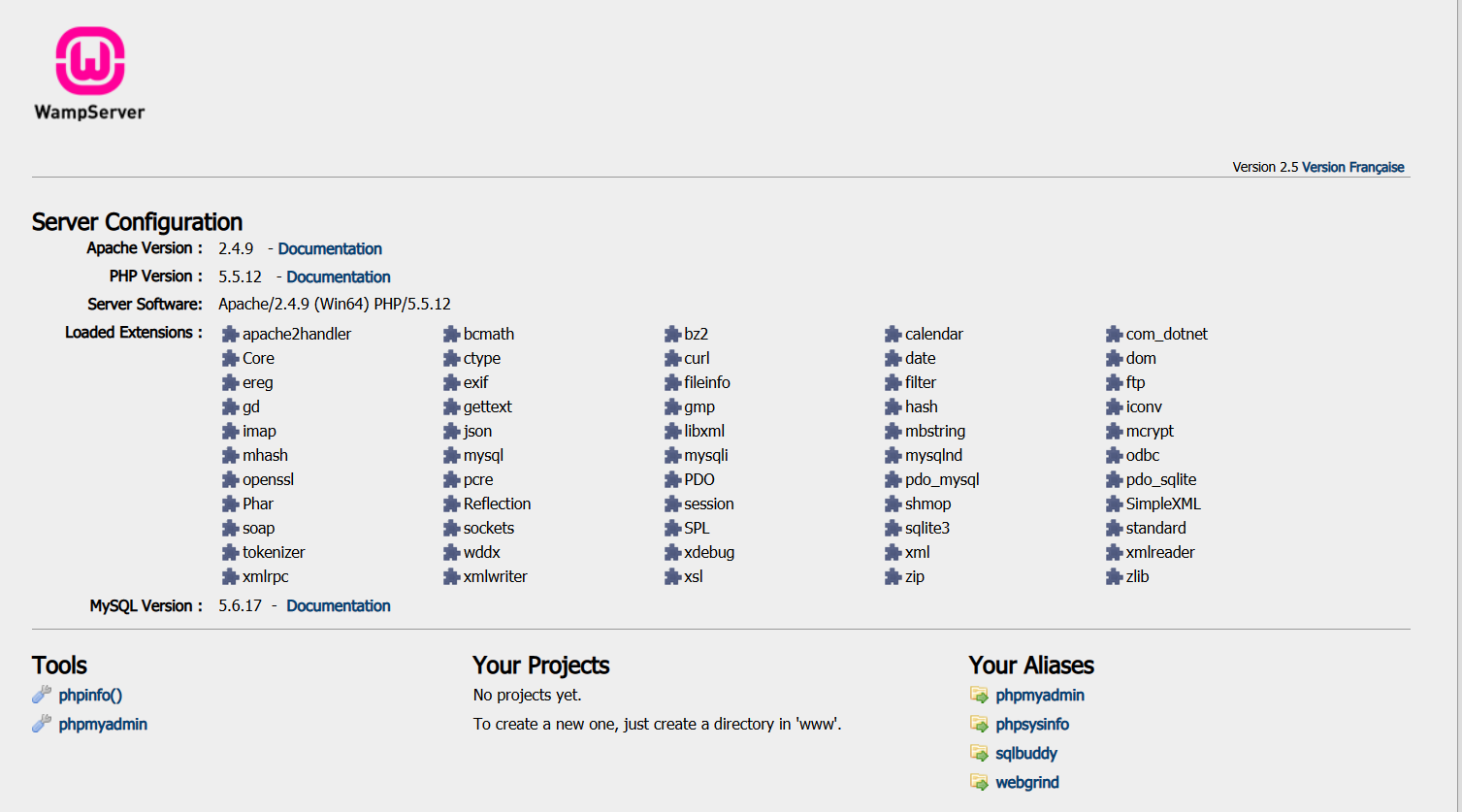Viewport: 1462px width, 812px height.
Task: Open MySQL Documentation link
Action: [339, 605]
